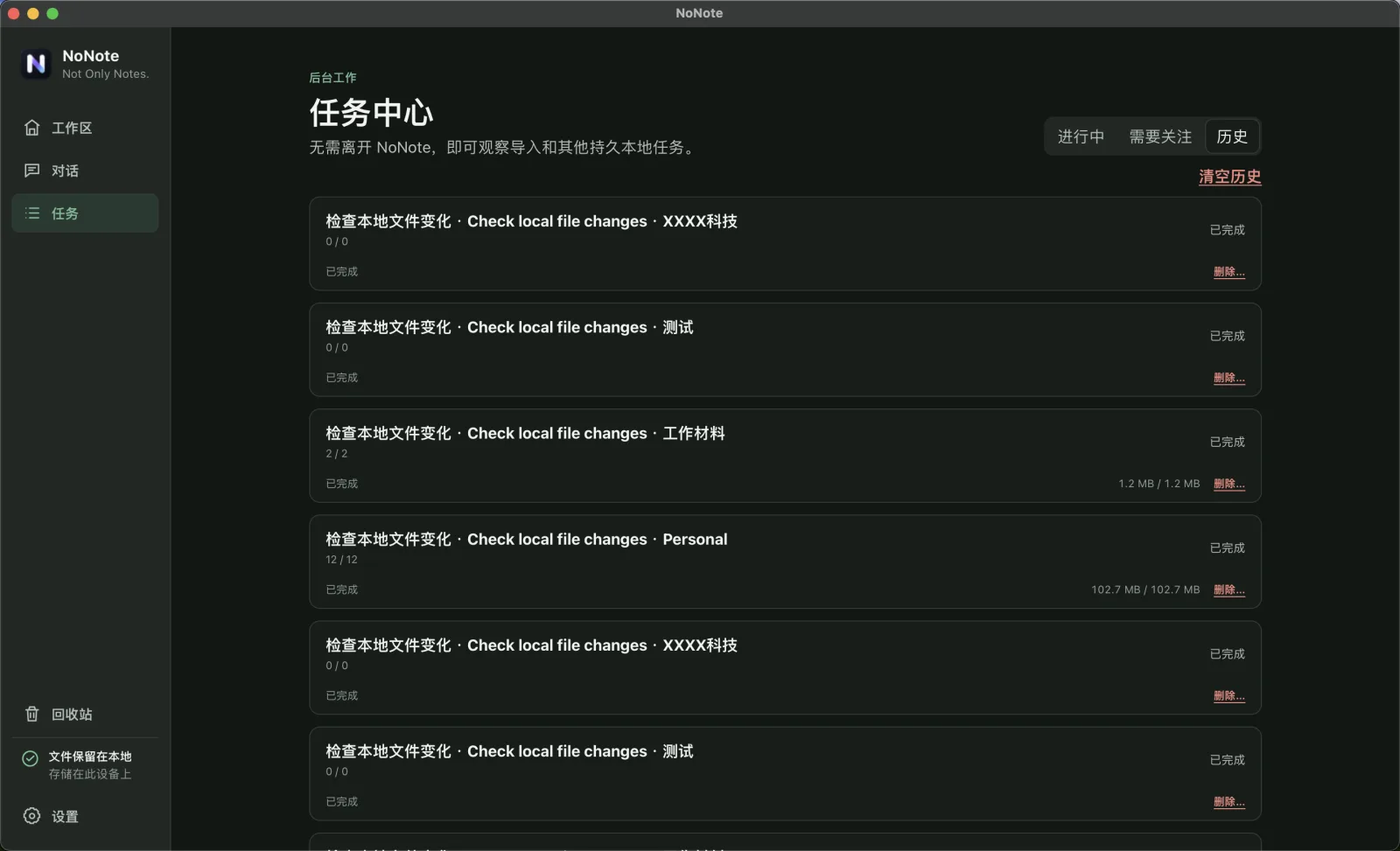Select the 任务 list icon in sidebar
Viewport: 1400px width, 851px height.
32,213
